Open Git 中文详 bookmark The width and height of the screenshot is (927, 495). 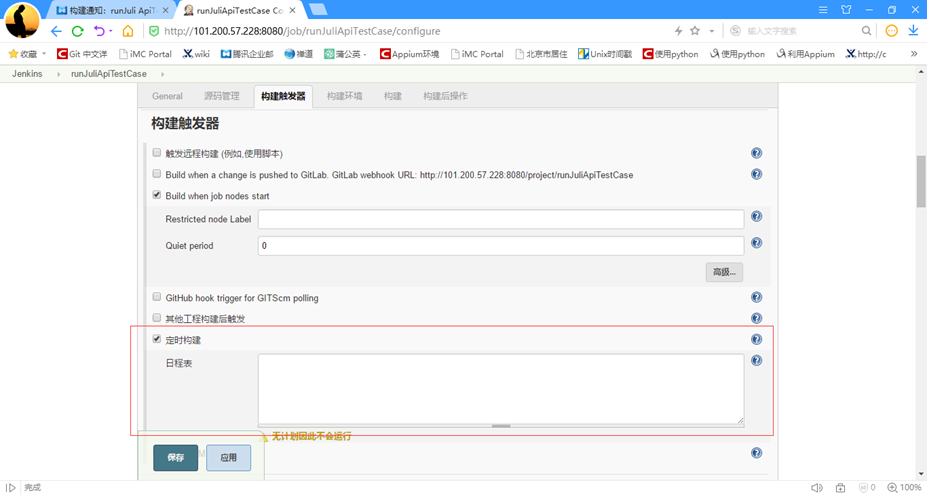[82, 54]
